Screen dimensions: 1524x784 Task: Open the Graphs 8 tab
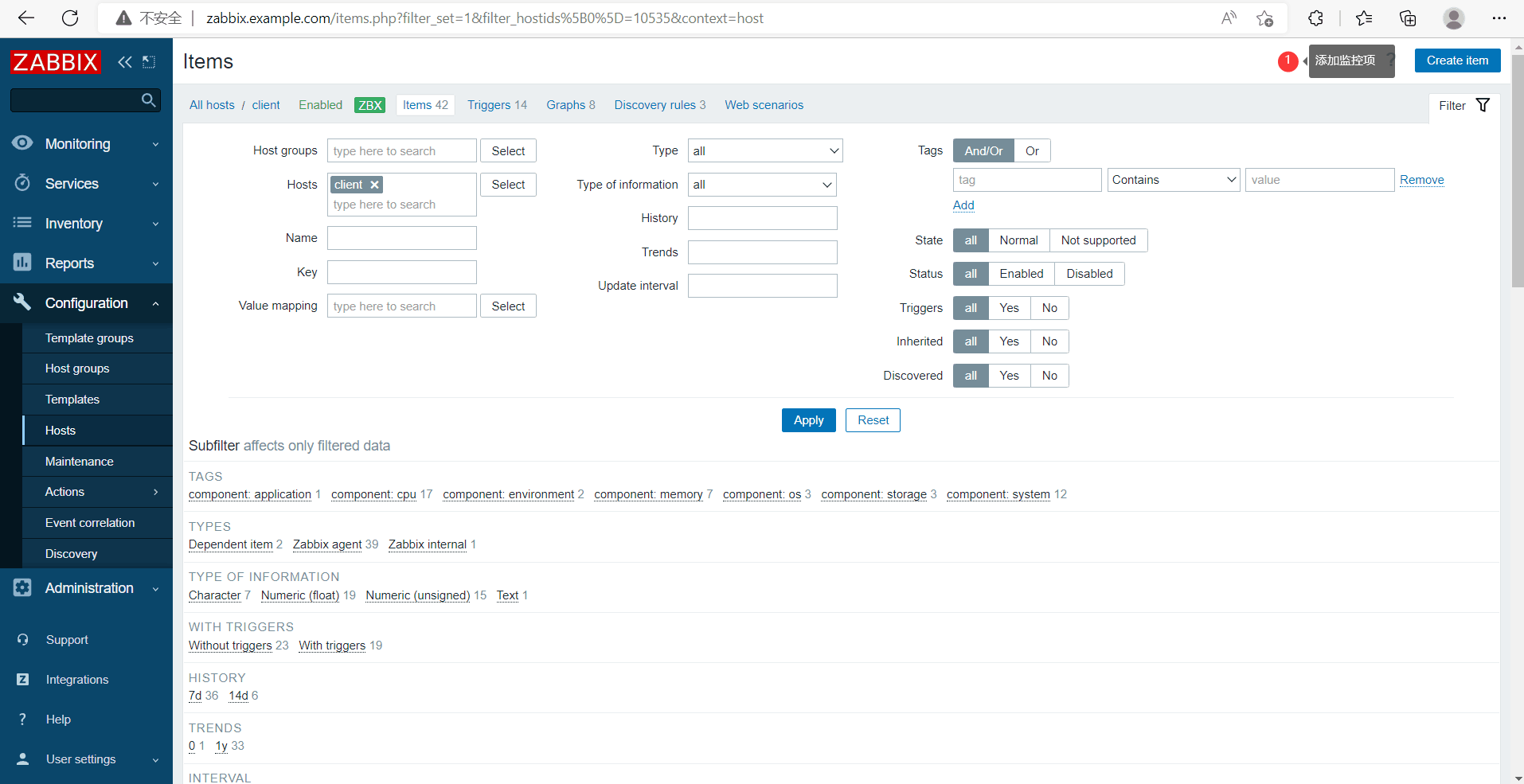pyautogui.click(x=570, y=105)
